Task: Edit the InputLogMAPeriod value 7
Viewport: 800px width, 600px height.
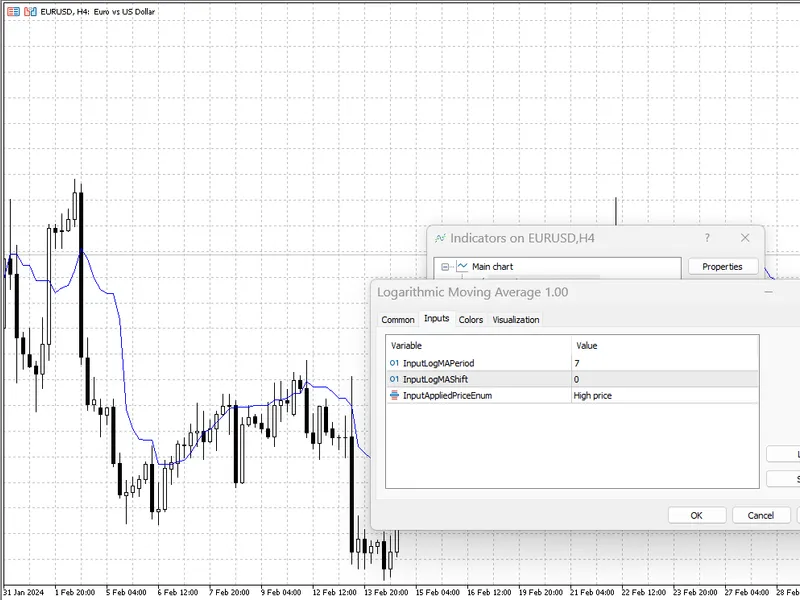Action: coord(665,363)
